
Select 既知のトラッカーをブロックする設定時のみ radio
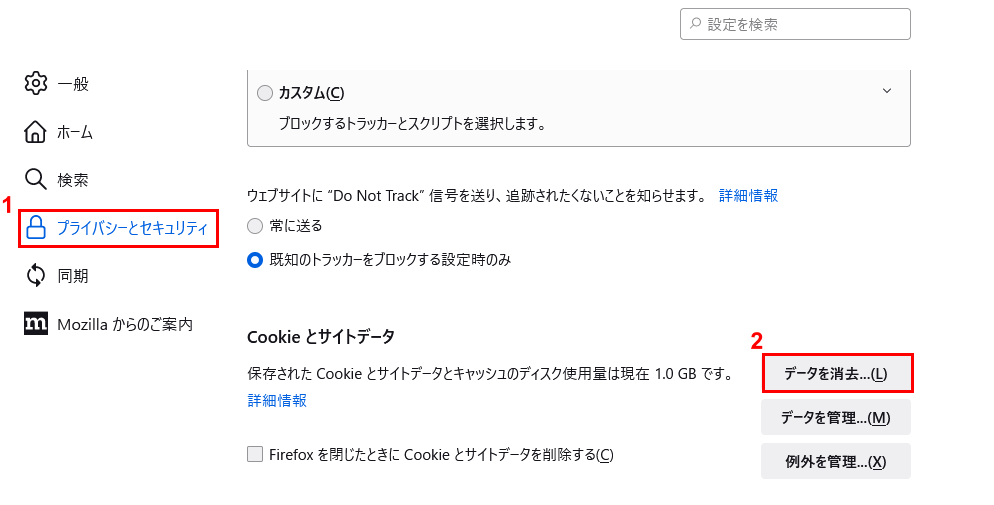[x=254, y=260]
